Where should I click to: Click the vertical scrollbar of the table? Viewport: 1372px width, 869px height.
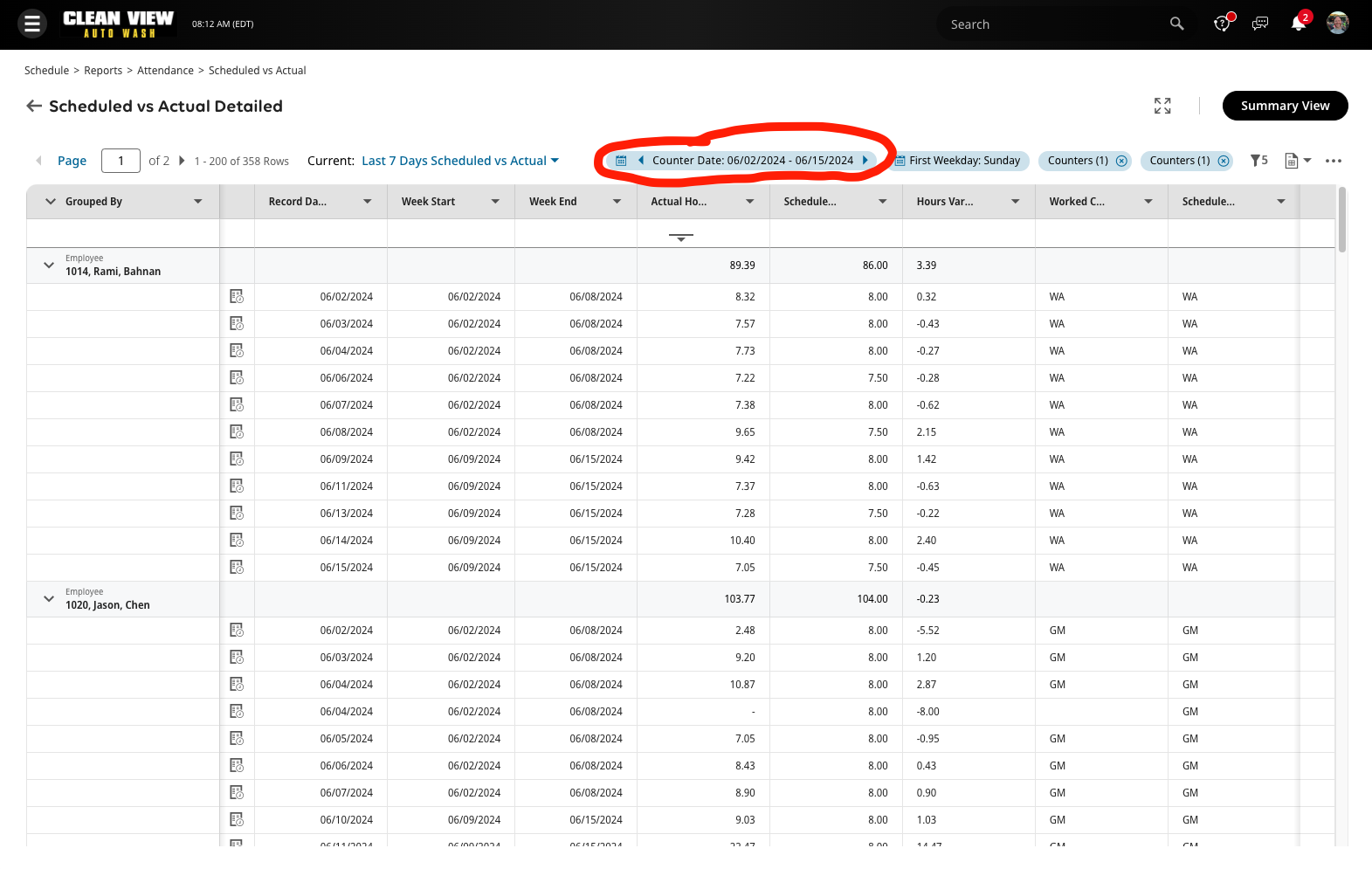pos(1341,220)
